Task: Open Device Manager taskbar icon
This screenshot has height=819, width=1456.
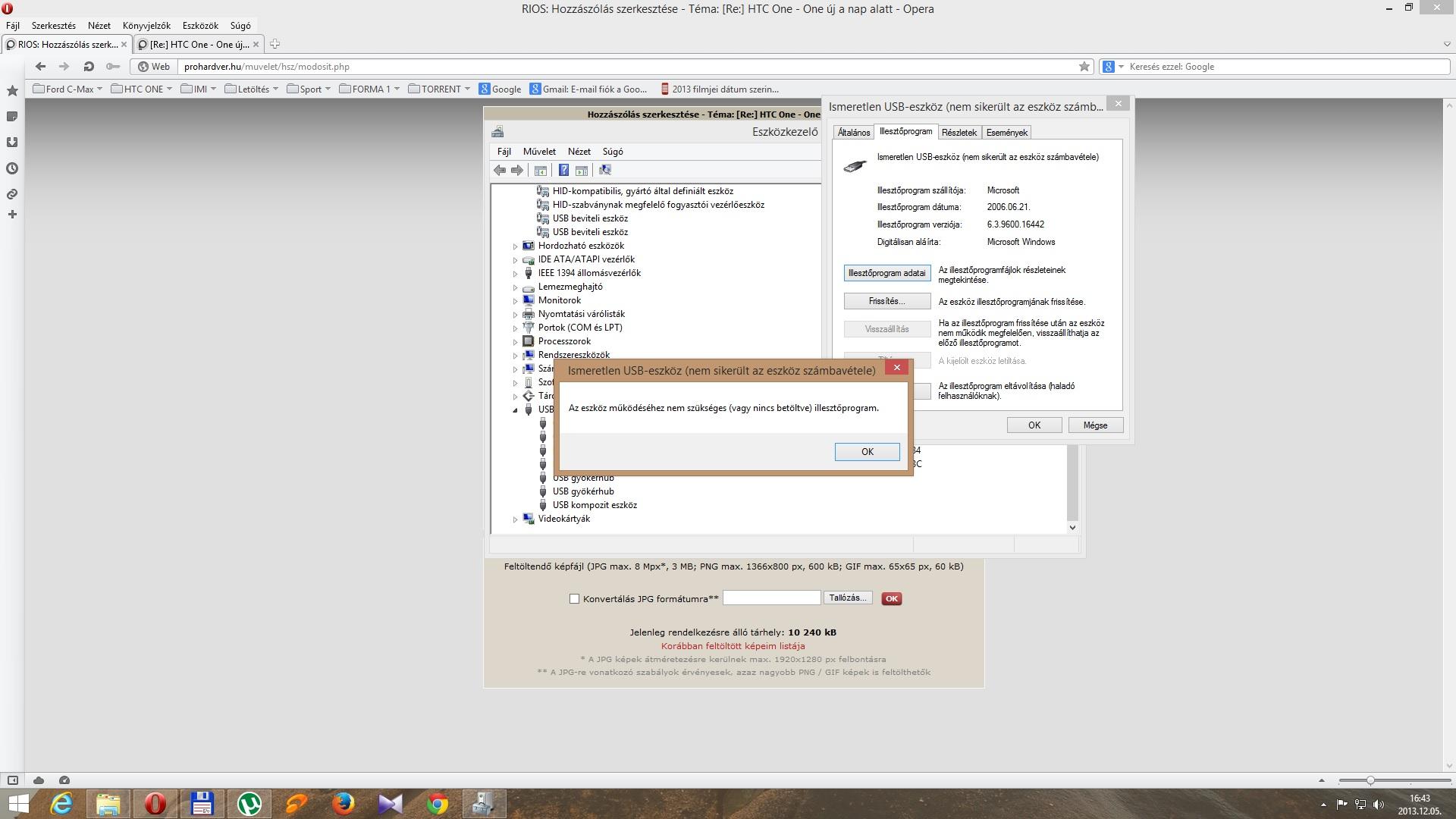Action: coord(484,804)
